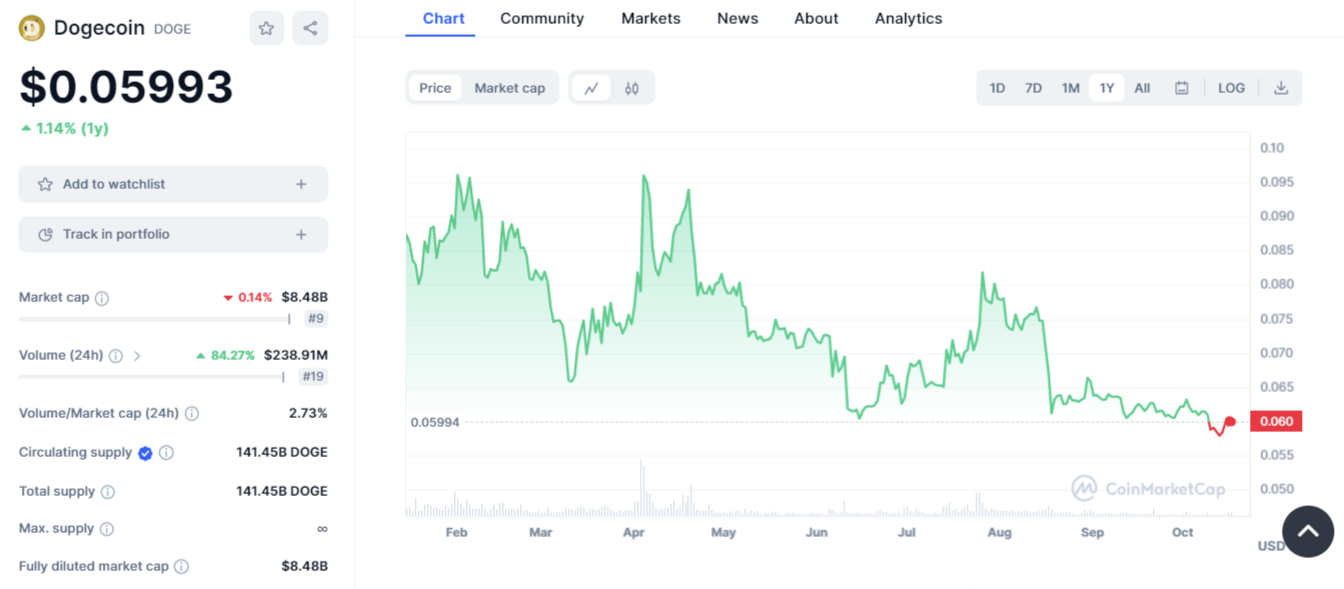
Task: Enable LOG scale on chart
Action: [1231, 88]
